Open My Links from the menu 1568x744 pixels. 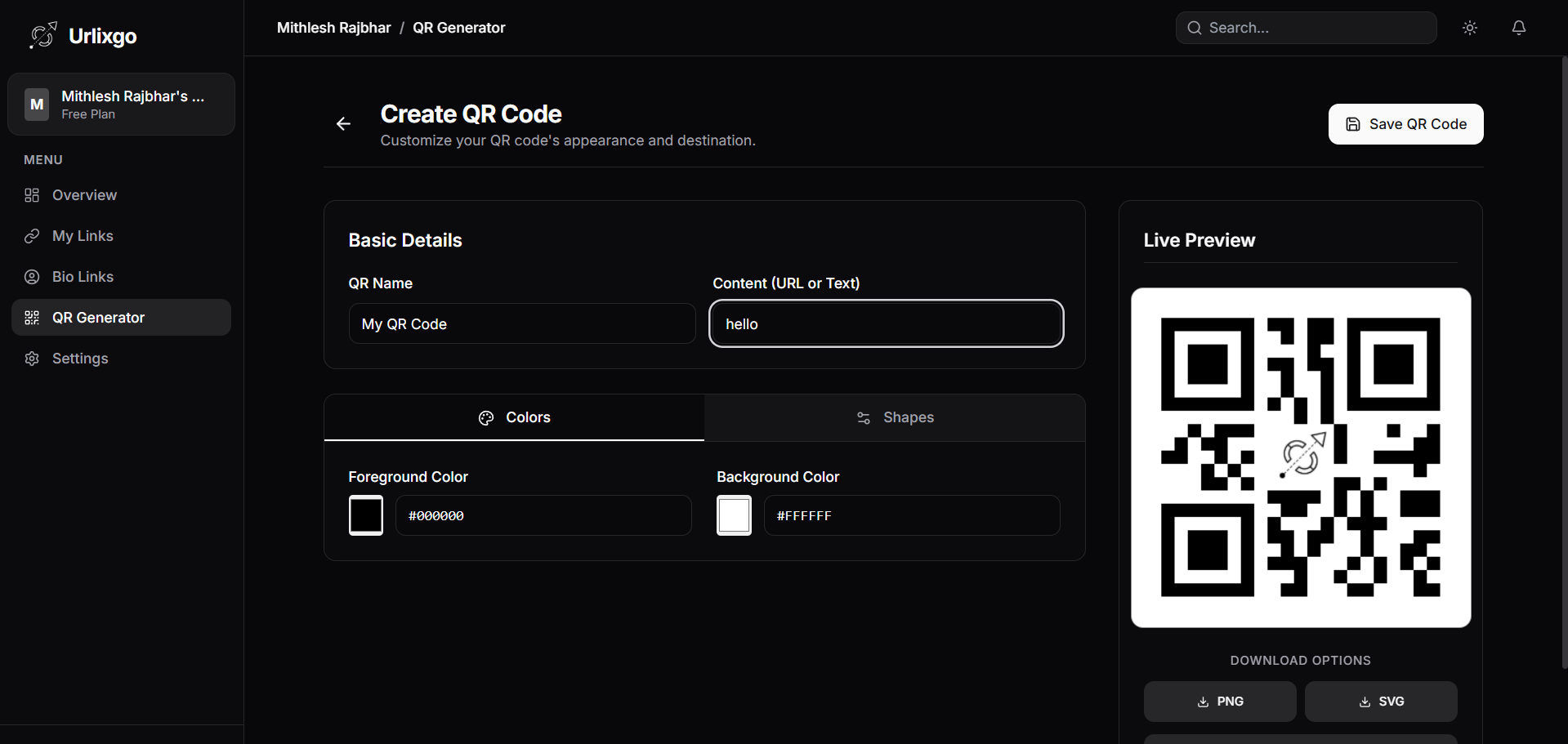coord(121,236)
